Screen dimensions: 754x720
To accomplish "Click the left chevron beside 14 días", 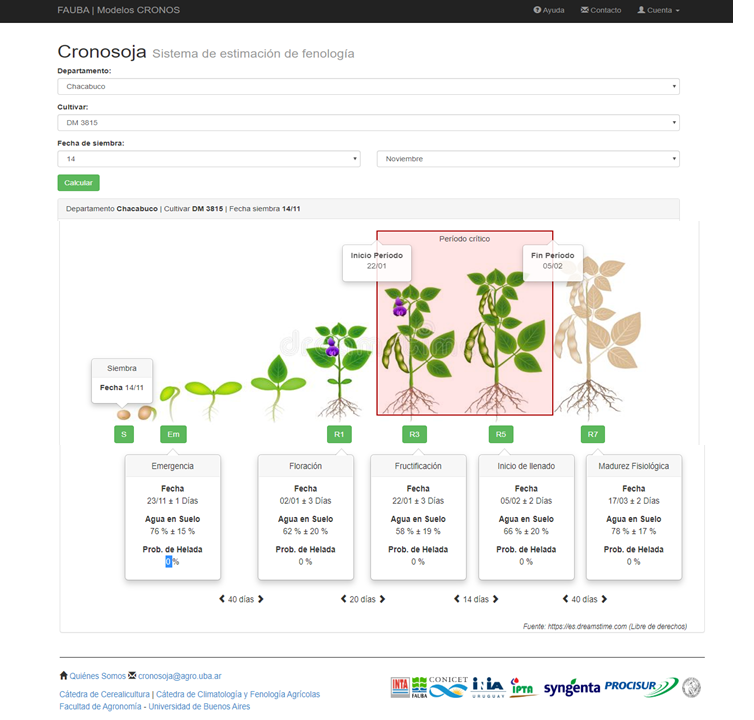I will [455, 599].
